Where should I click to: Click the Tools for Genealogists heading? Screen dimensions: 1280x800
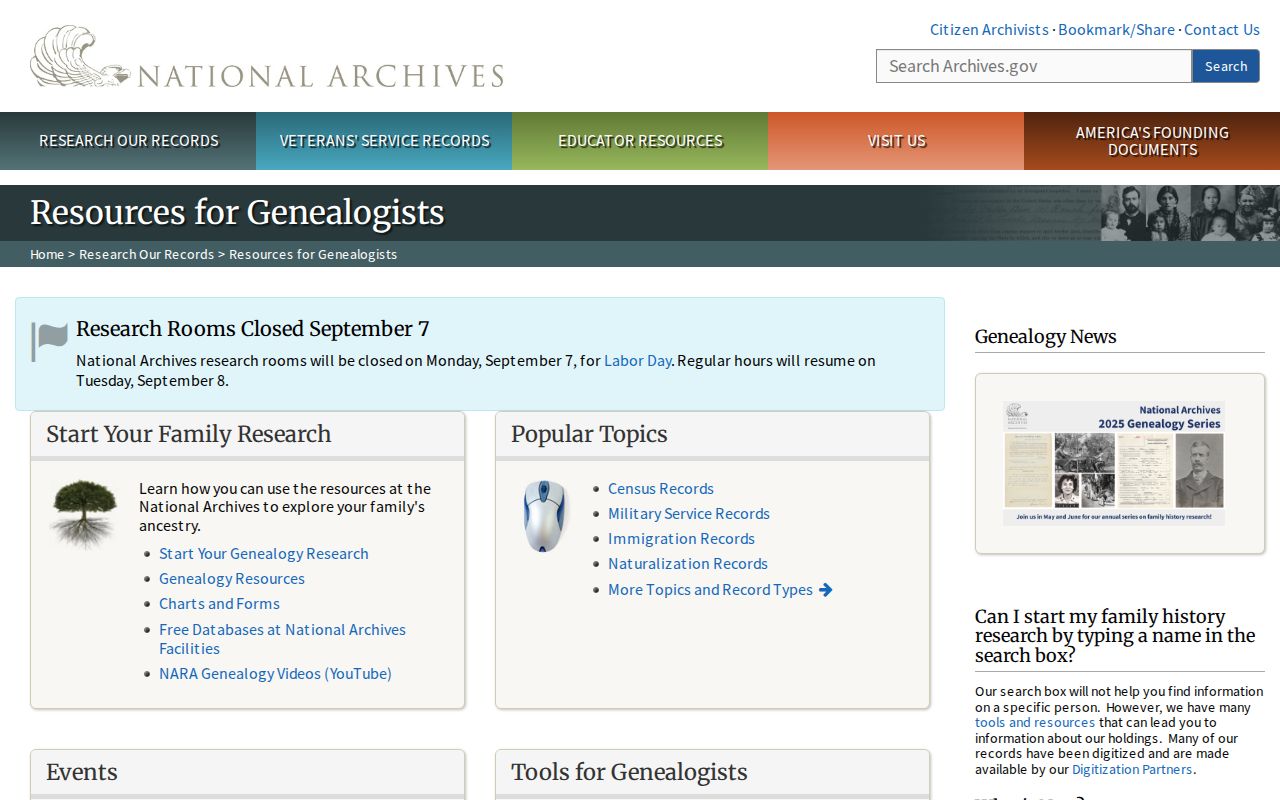click(x=629, y=772)
